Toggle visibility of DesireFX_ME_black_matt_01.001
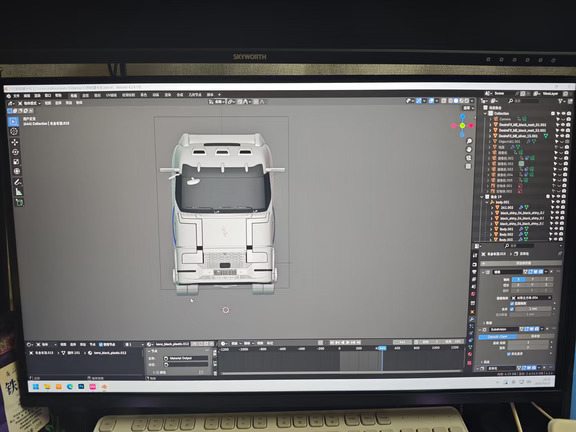The height and width of the screenshot is (432, 576). [x=563, y=125]
